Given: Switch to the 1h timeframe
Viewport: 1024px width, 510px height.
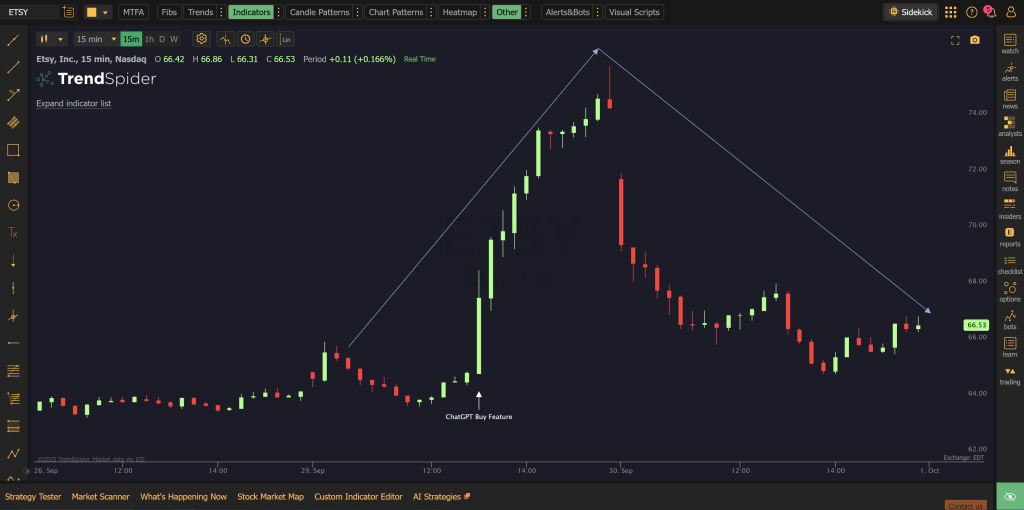Looking at the screenshot, I should tap(150, 39).
